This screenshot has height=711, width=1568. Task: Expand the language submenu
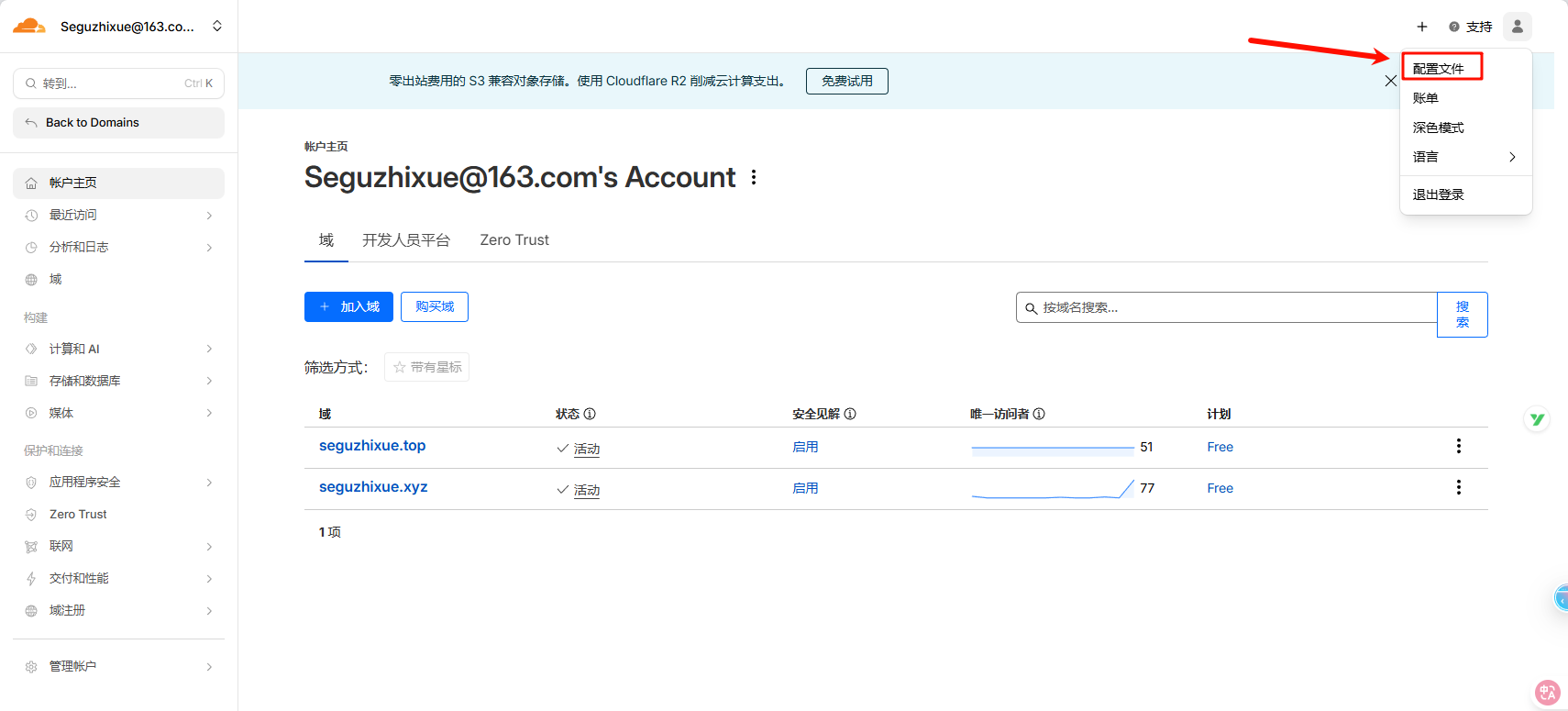(1464, 157)
